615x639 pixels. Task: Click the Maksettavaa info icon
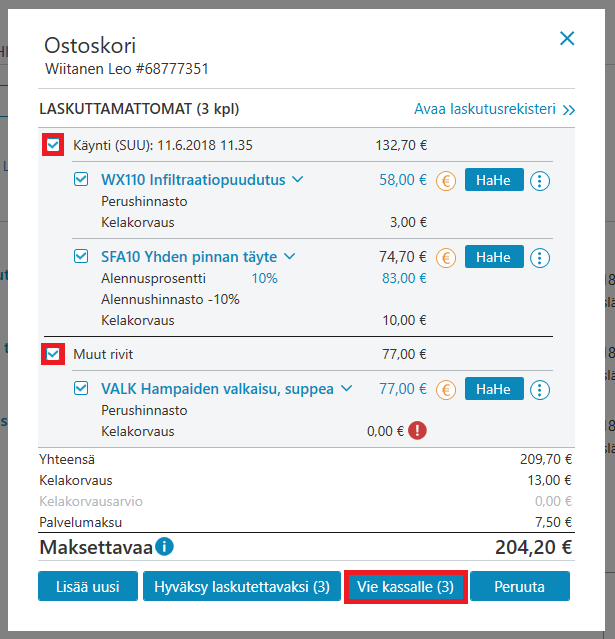[x=165, y=546]
